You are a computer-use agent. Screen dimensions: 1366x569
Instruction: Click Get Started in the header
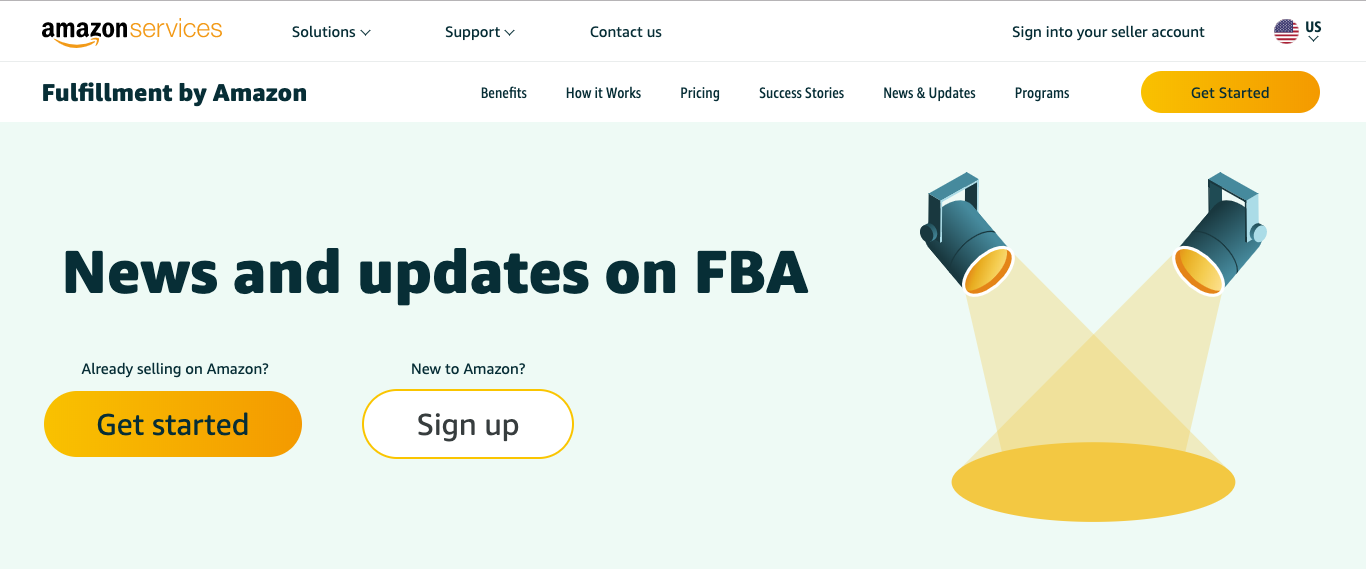(x=1230, y=92)
